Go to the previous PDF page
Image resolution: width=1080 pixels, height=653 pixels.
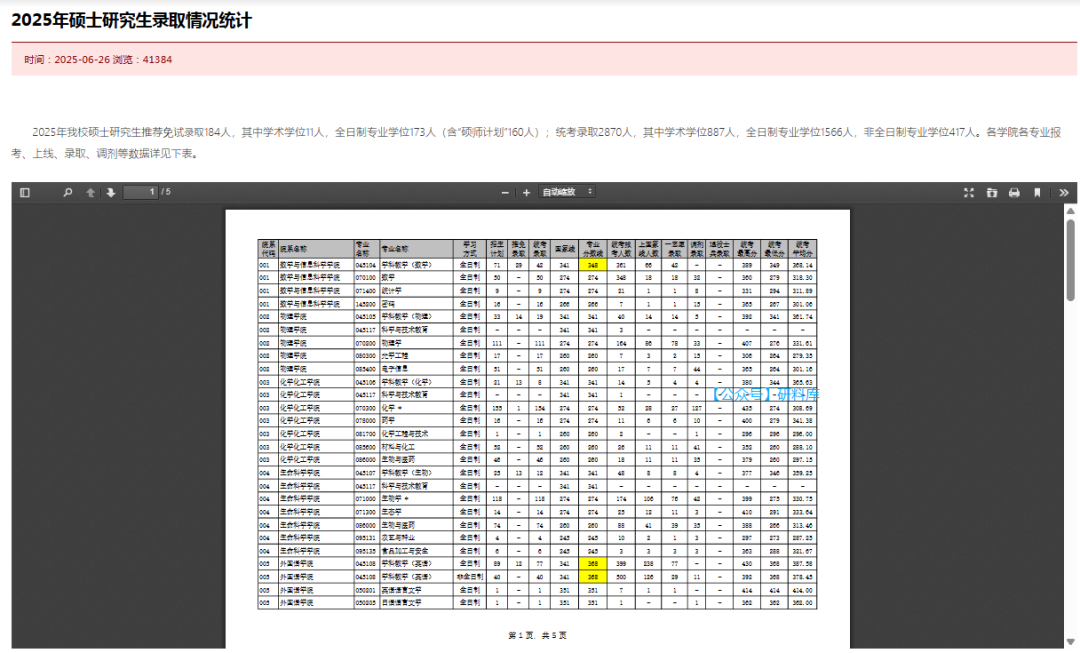(90, 192)
